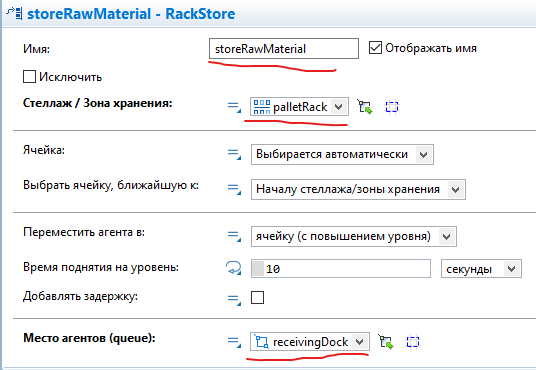Toggle static/dynamic switch for Ячейка
The image size is (536, 370).
[234, 154]
